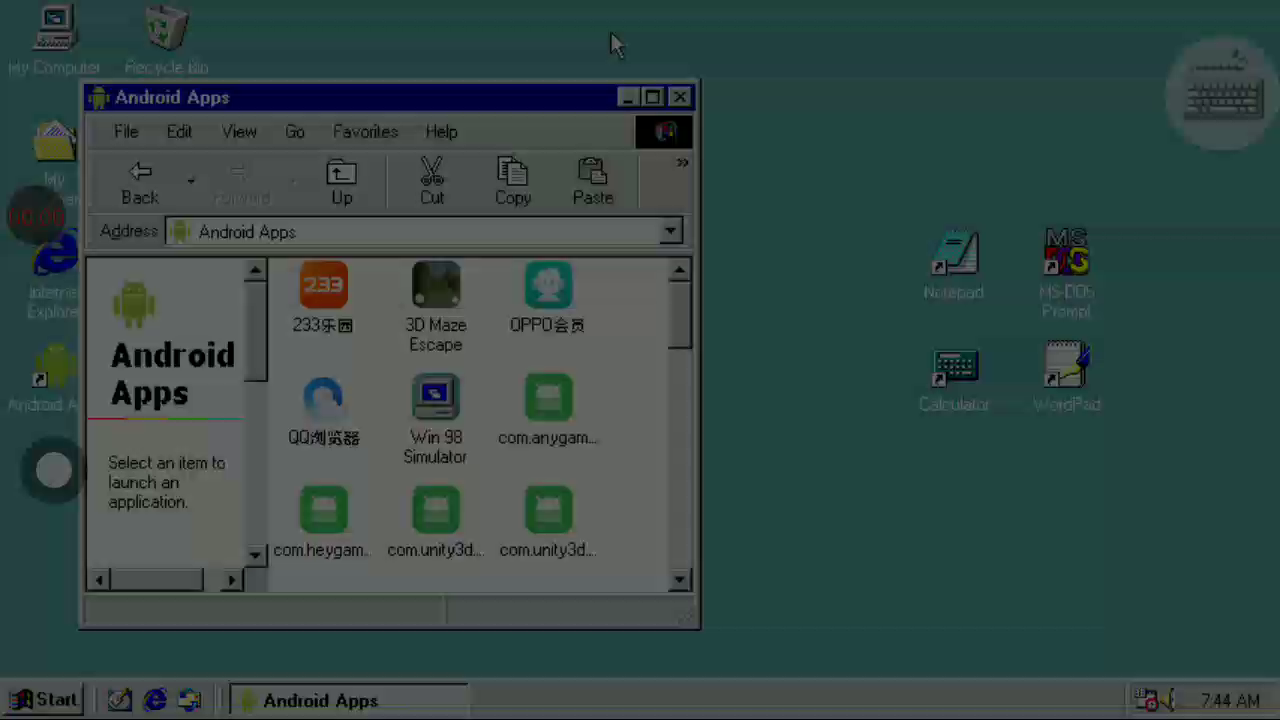The width and height of the screenshot is (1280, 720).
Task: Click the third quick launch icon next to Internet Explorer
Action: click(x=190, y=700)
